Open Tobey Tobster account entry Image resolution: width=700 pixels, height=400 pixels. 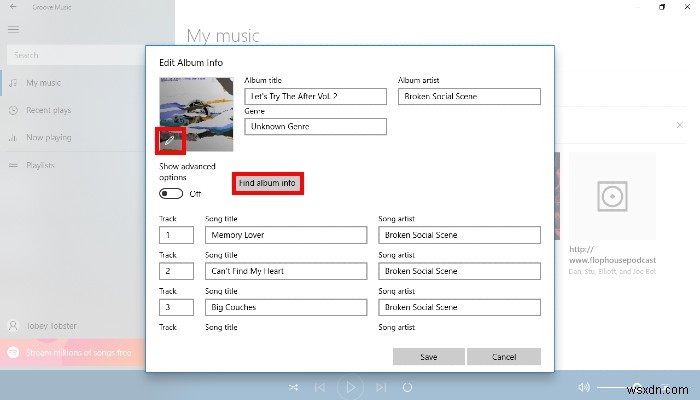pyautogui.click(x=74, y=326)
